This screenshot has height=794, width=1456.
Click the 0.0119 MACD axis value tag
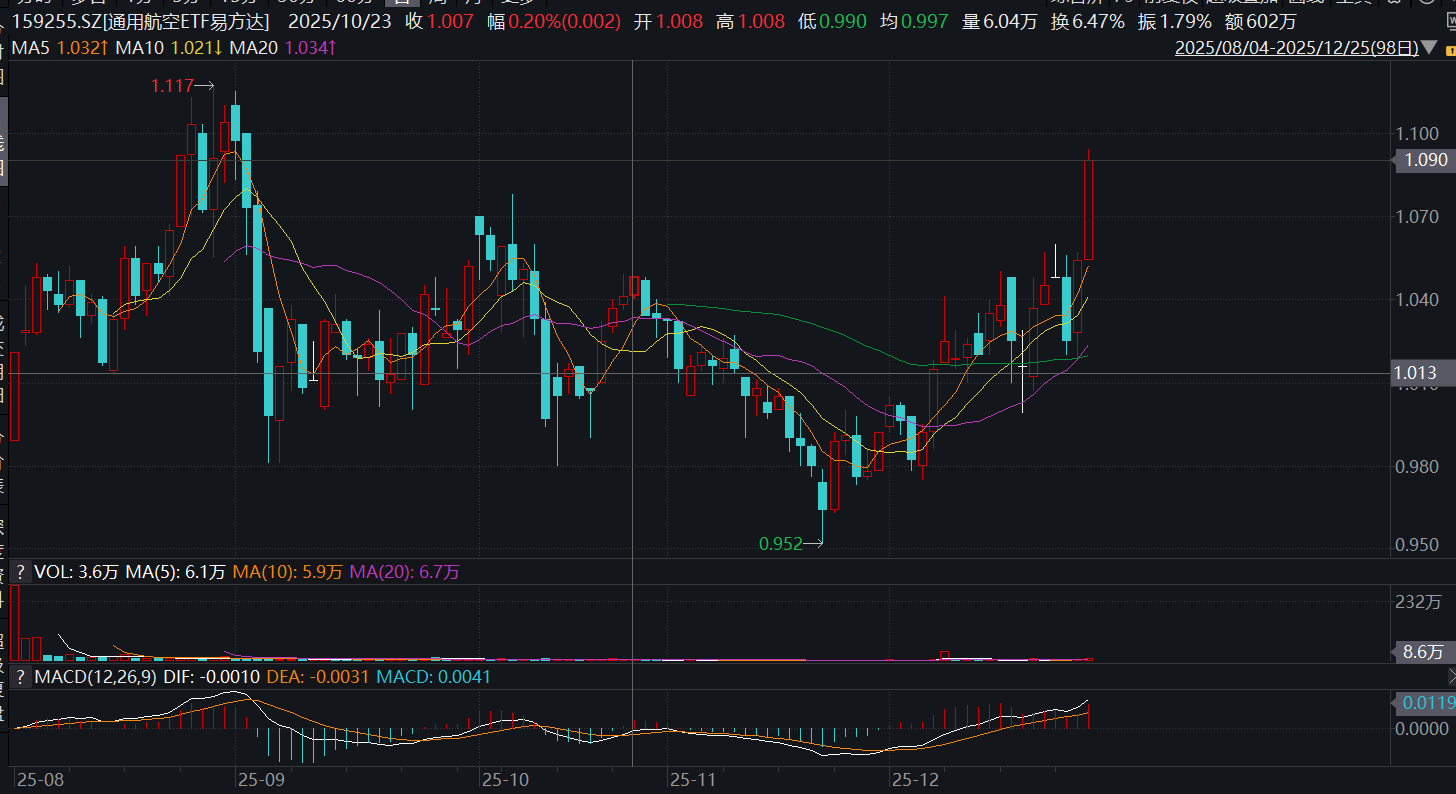point(1424,702)
